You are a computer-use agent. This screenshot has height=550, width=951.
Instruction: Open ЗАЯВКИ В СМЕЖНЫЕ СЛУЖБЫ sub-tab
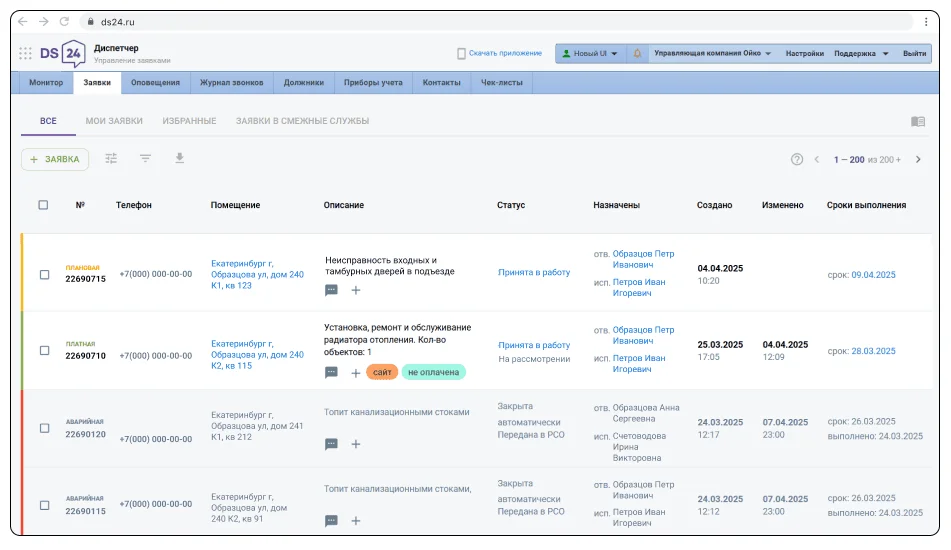click(302, 121)
